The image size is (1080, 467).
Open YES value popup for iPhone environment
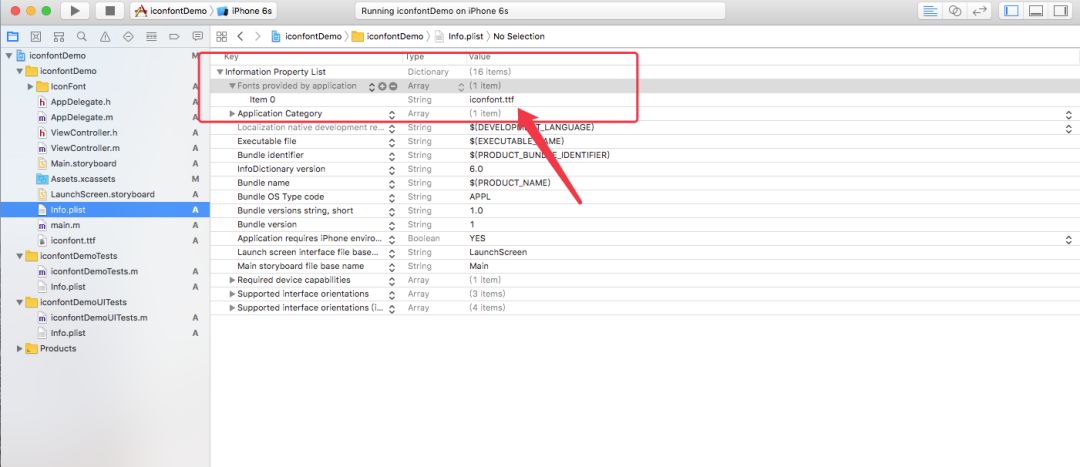[1068, 239]
